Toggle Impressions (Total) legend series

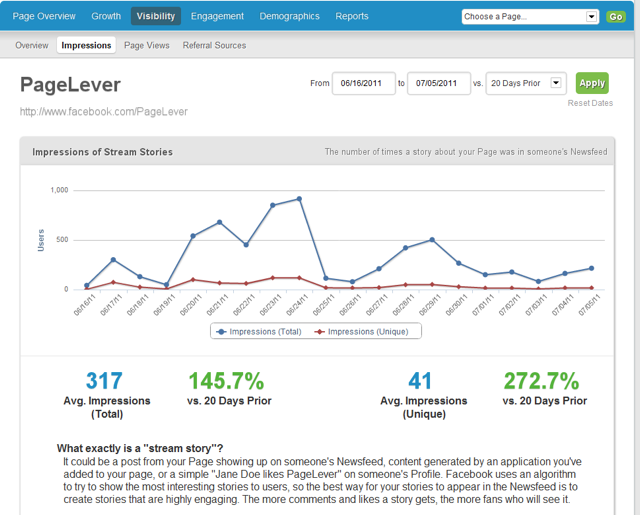(x=257, y=331)
